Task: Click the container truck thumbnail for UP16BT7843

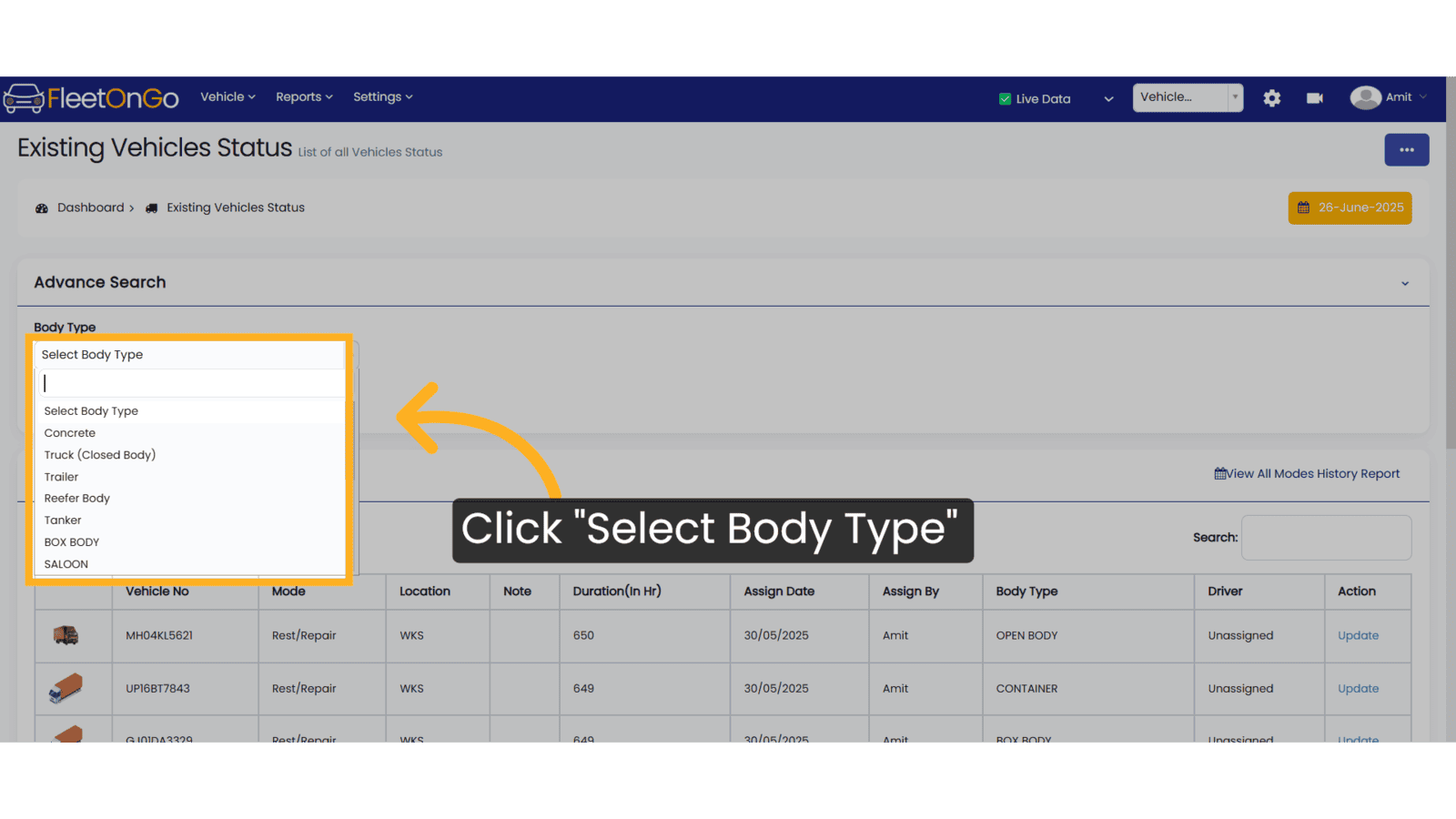Action: (66, 688)
